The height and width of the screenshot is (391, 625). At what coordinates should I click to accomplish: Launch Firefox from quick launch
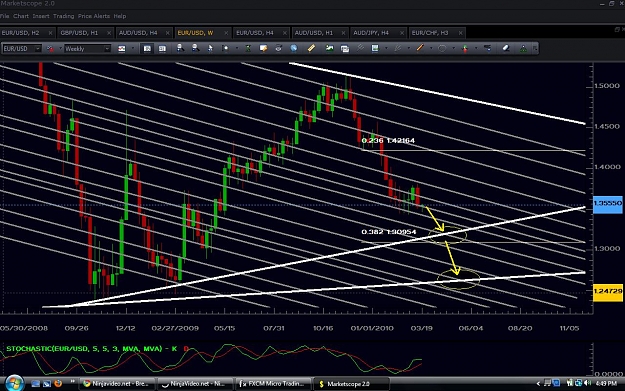pos(58,383)
